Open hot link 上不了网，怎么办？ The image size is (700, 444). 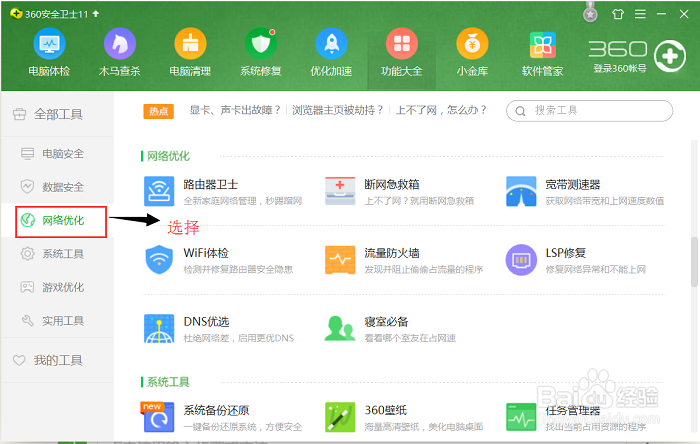441,110
